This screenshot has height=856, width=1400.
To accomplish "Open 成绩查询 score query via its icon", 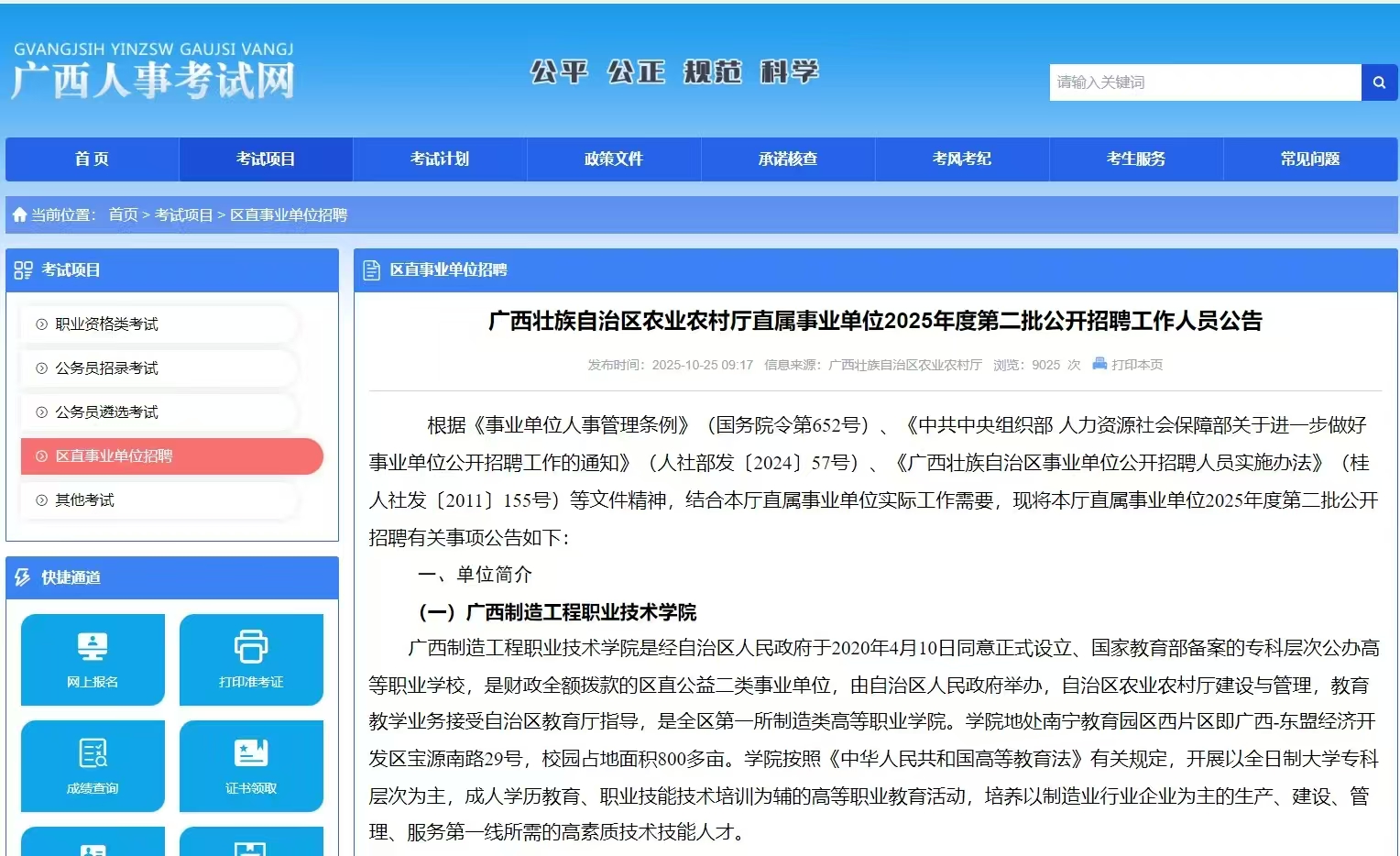I will [92, 754].
